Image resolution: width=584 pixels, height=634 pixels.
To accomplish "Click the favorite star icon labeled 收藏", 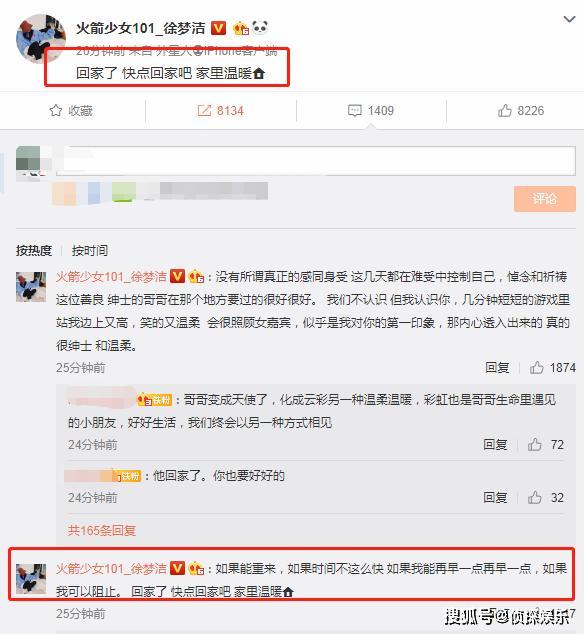I will pos(55,110).
